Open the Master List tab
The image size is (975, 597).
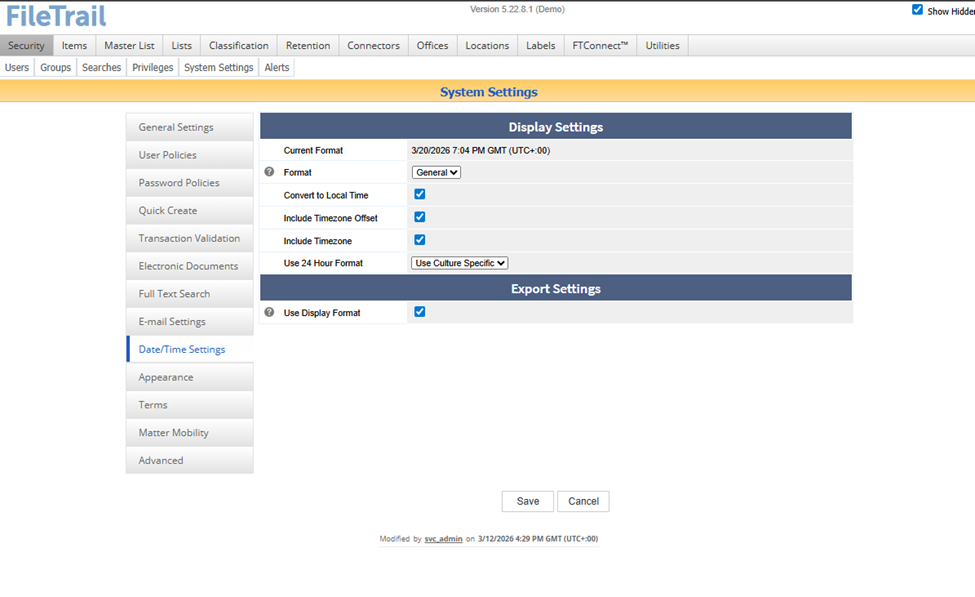pyautogui.click(x=129, y=45)
